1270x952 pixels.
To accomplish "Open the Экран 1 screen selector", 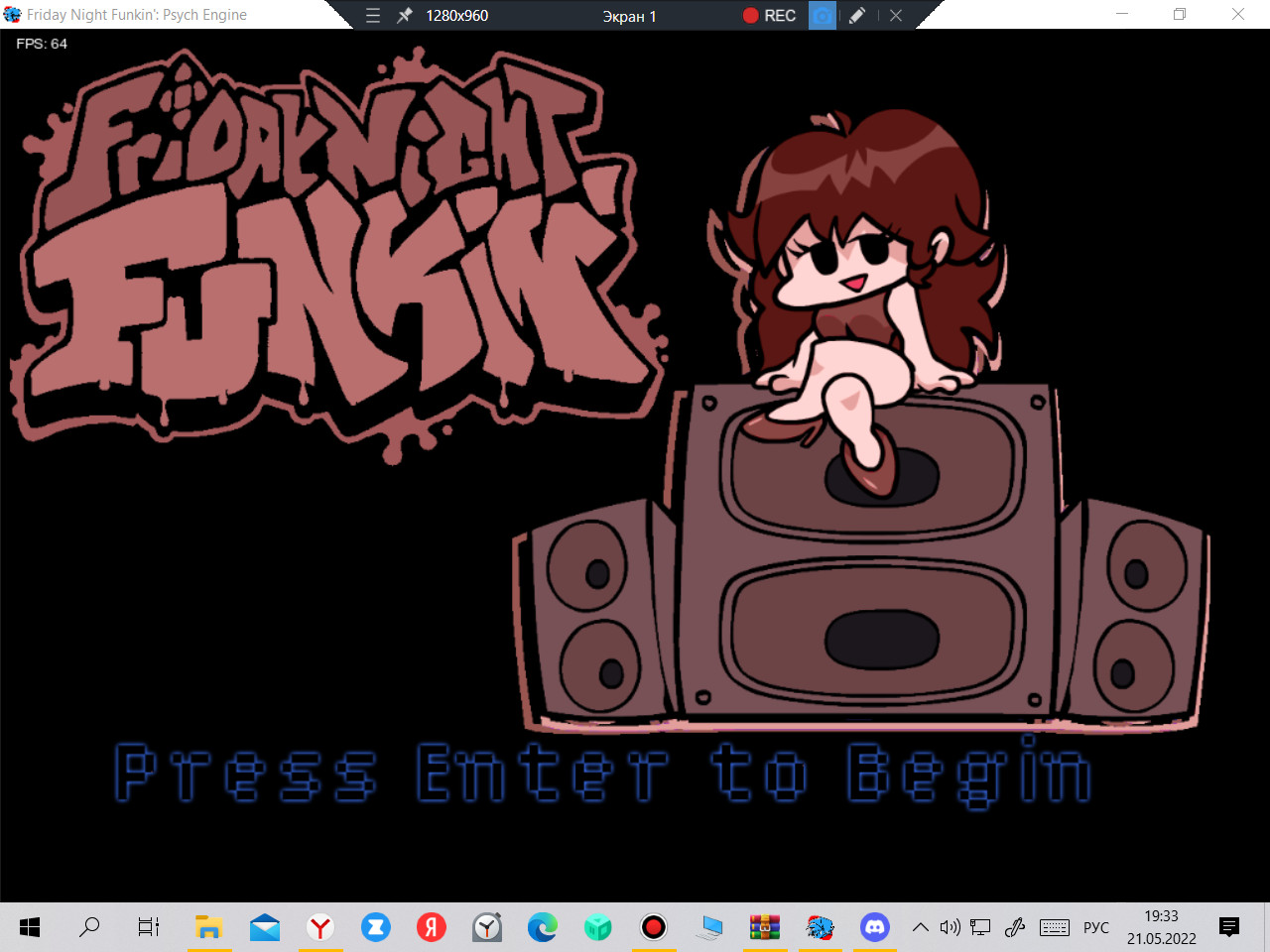I will 631,15.
